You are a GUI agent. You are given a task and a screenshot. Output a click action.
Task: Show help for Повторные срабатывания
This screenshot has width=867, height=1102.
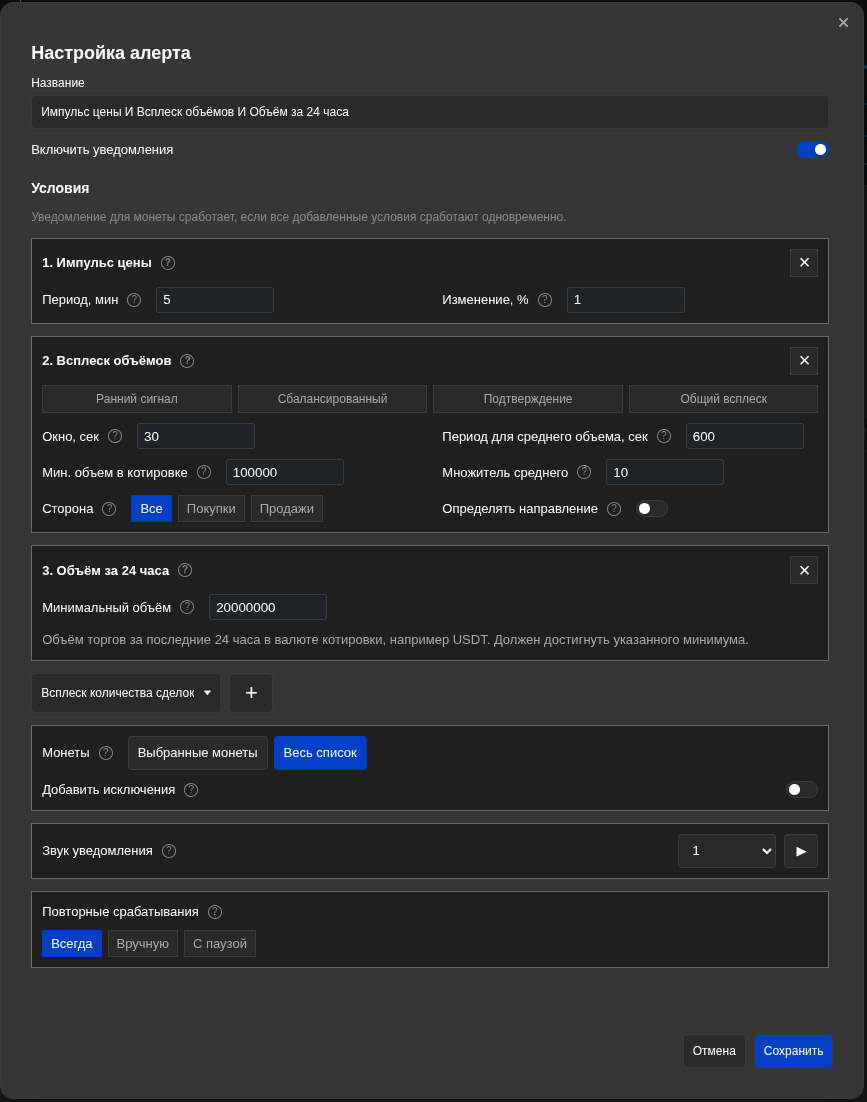(215, 912)
